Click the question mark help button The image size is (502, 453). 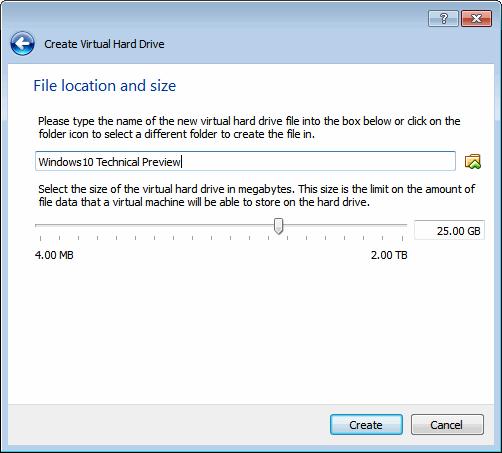tap(443, 18)
